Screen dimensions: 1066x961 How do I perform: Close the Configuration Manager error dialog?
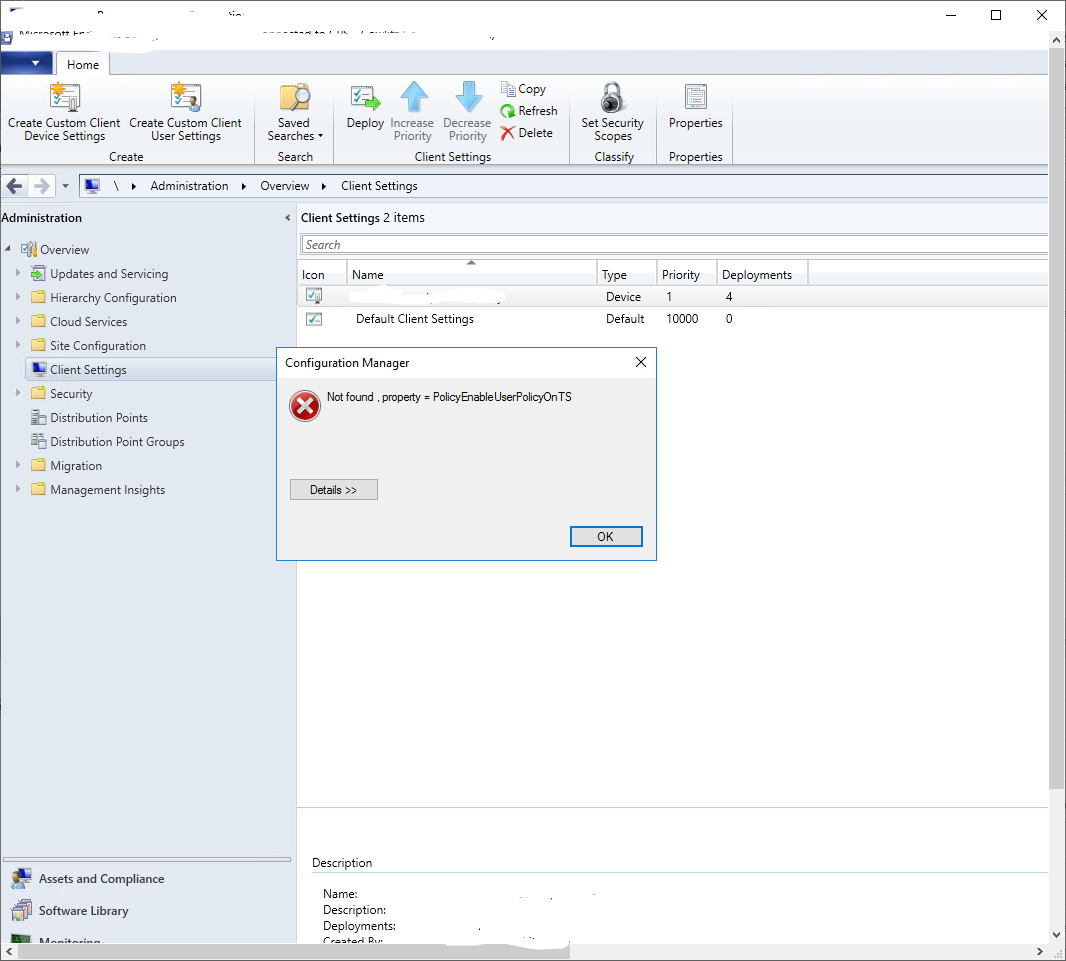point(640,362)
